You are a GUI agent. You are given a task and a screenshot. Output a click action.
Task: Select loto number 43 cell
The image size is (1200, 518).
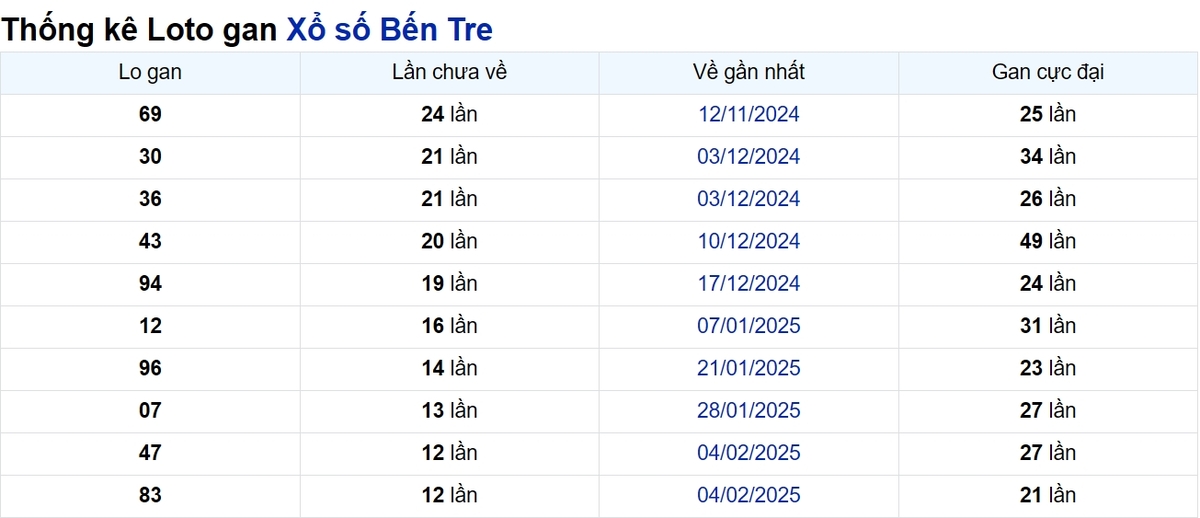150,241
